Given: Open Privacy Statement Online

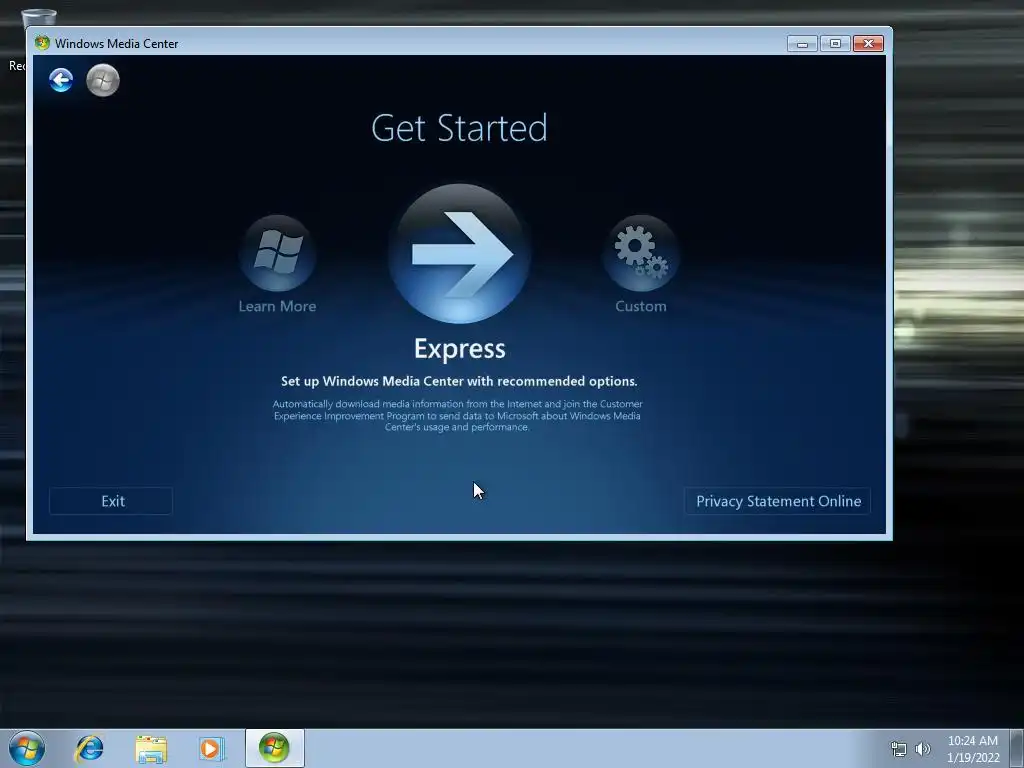Looking at the screenshot, I should [x=778, y=501].
